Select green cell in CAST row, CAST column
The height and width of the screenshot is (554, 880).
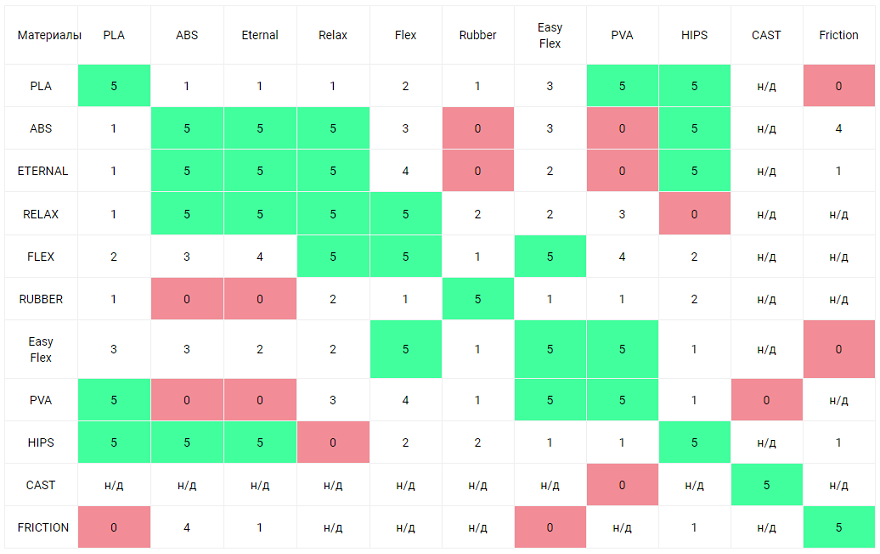[x=766, y=485]
